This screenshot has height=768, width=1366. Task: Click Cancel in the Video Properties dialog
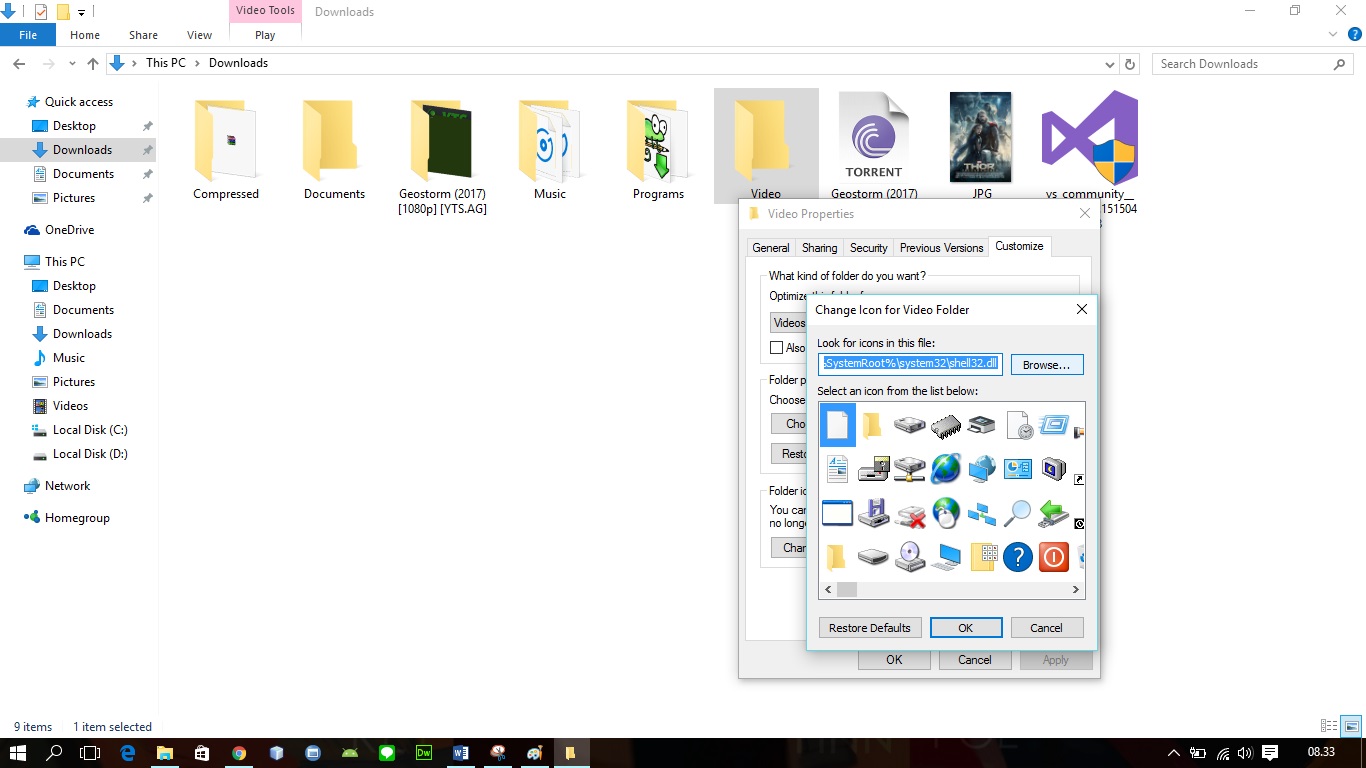(x=975, y=660)
